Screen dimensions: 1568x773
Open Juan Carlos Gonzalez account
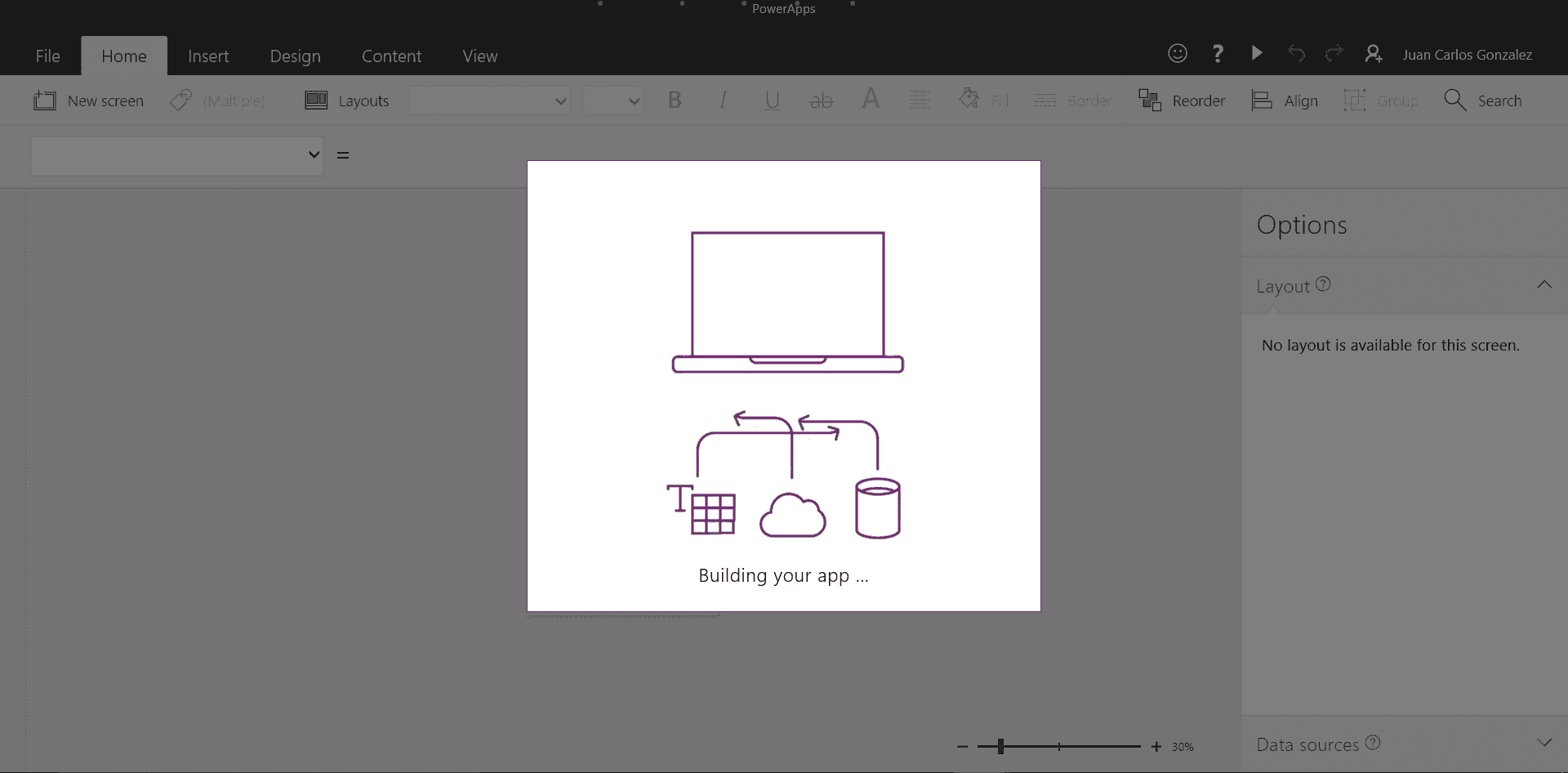click(1468, 55)
